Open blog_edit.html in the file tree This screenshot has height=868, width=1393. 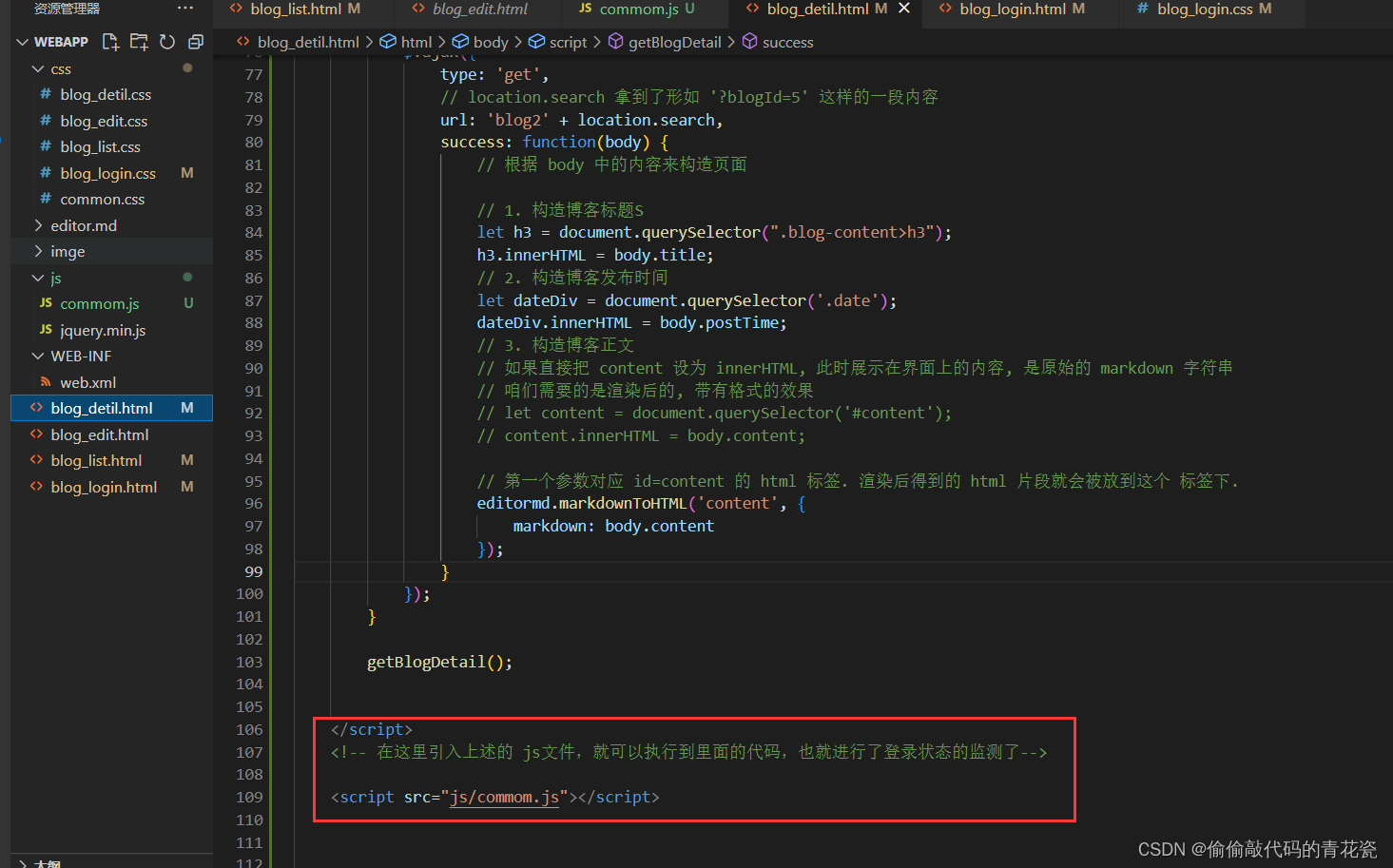coord(100,435)
